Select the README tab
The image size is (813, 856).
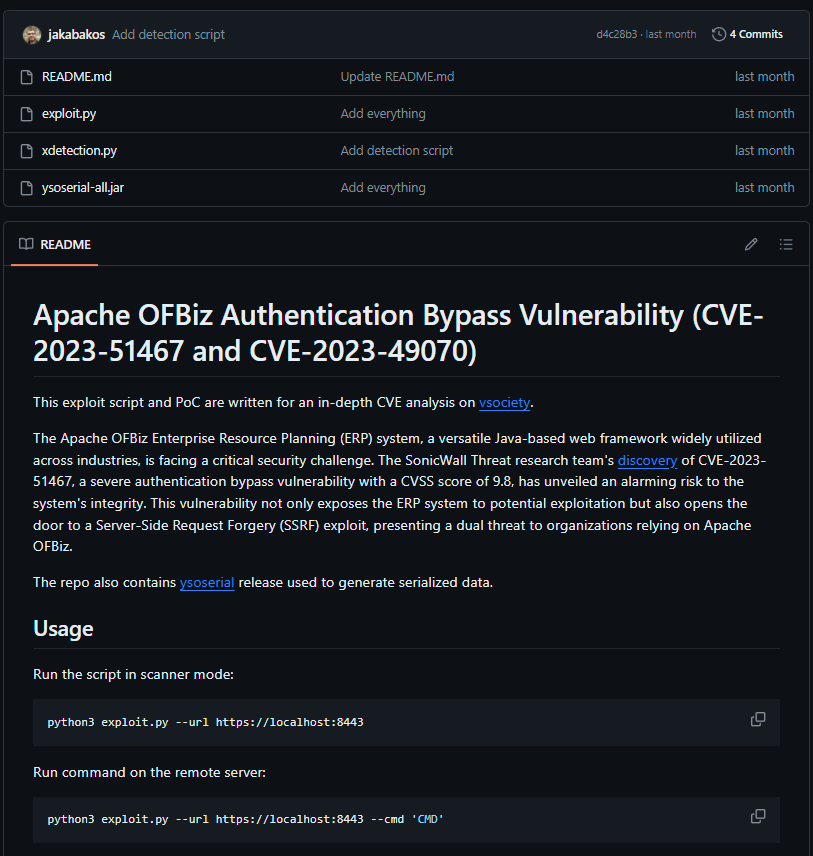point(55,244)
